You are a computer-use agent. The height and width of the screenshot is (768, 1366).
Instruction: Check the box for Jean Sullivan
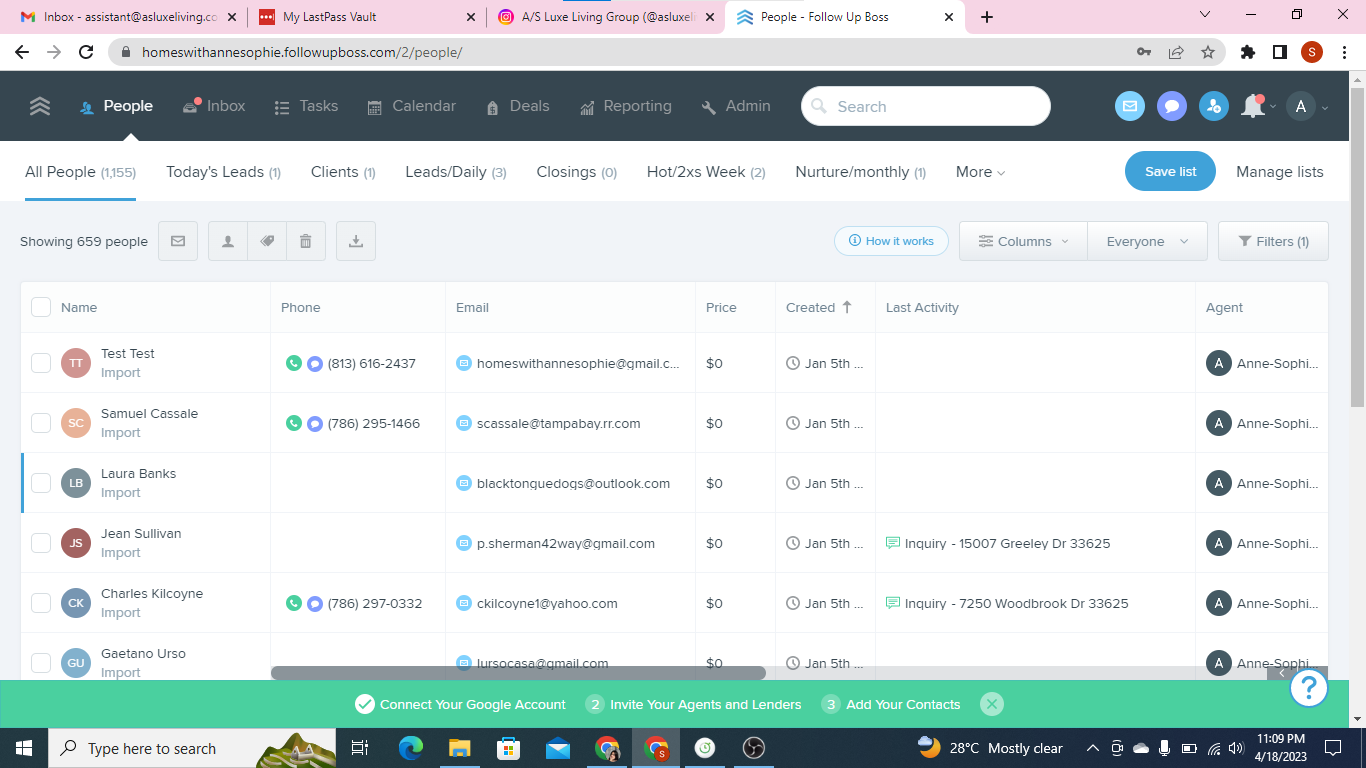(41, 543)
